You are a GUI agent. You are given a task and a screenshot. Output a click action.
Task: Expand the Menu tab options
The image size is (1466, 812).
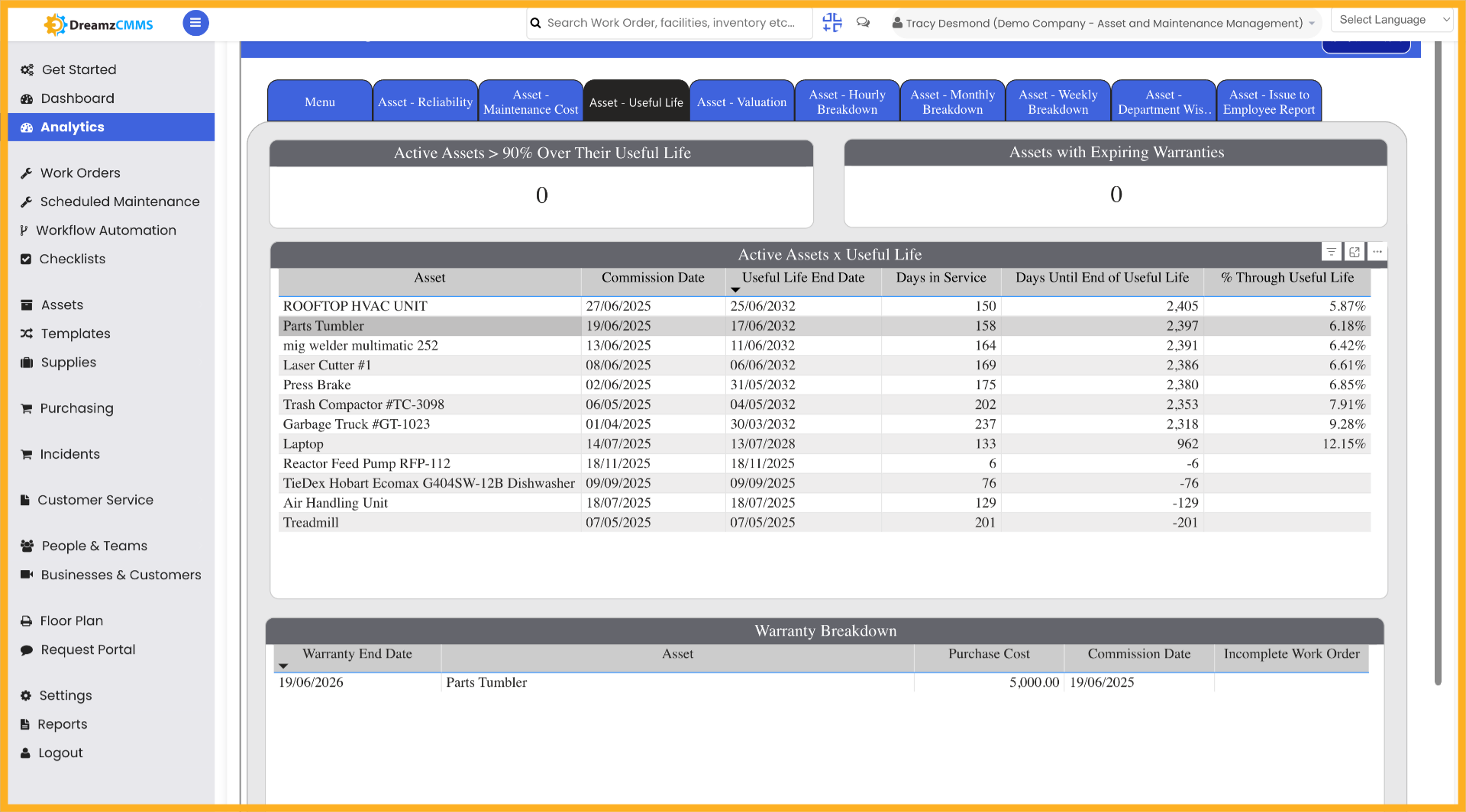[319, 101]
